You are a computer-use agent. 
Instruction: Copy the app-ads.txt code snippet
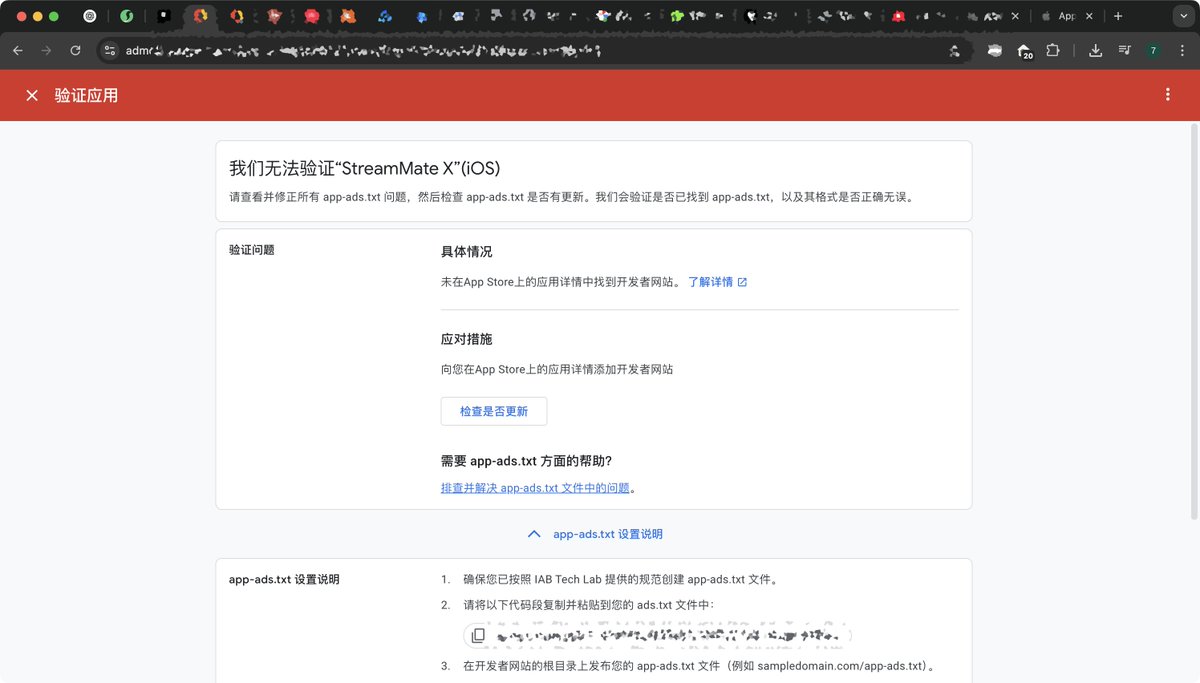coord(478,636)
